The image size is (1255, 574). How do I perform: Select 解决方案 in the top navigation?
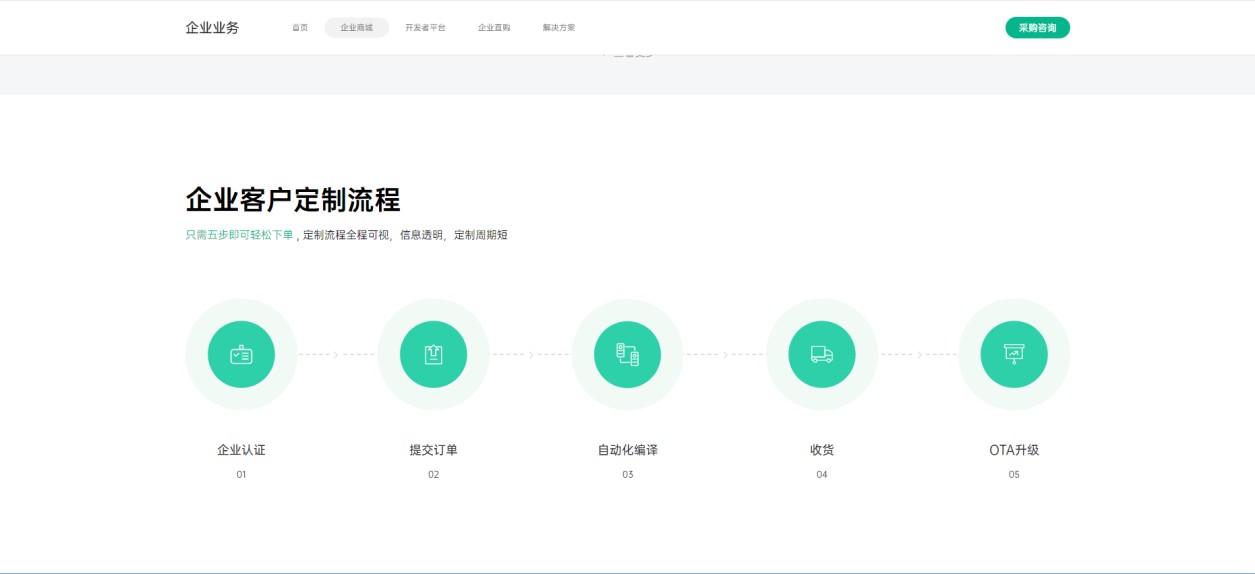click(559, 28)
